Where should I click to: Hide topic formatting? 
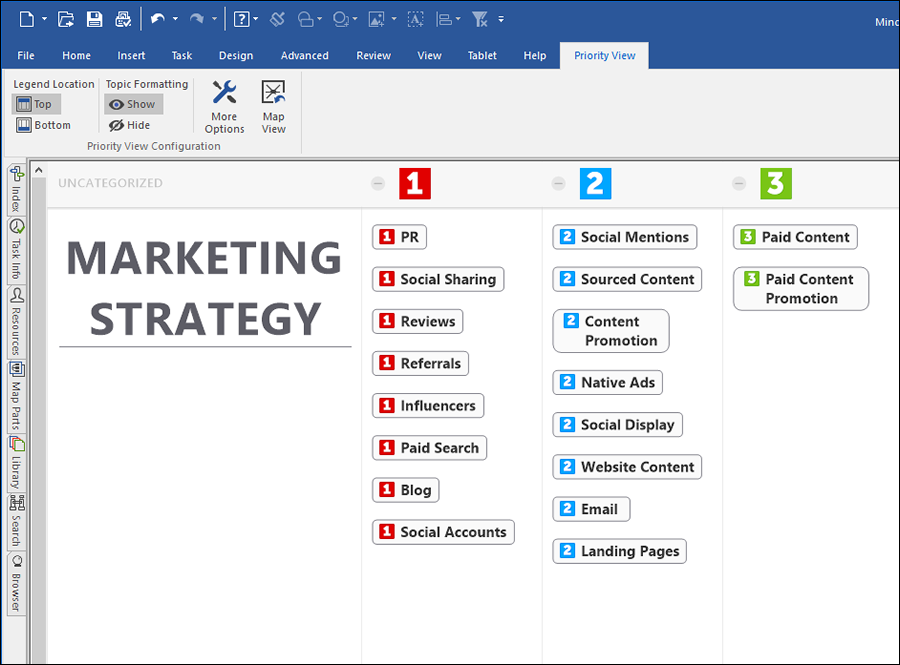point(130,125)
